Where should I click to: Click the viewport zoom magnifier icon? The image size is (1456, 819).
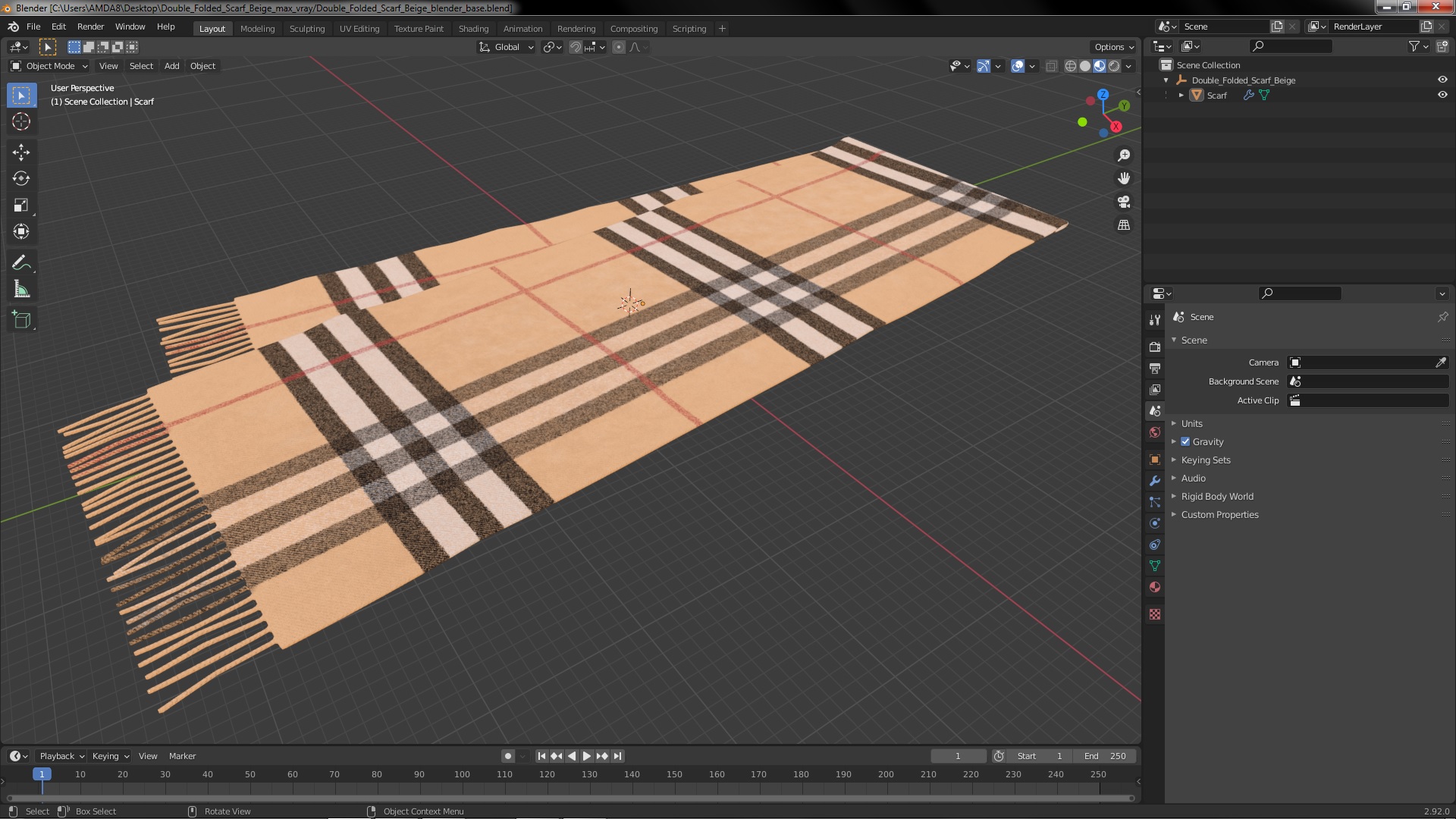[x=1124, y=155]
